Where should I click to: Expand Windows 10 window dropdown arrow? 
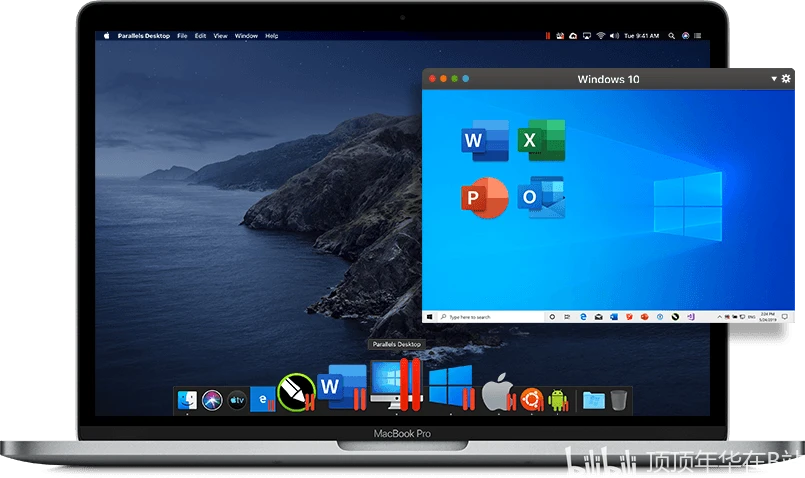click(774, 79)
